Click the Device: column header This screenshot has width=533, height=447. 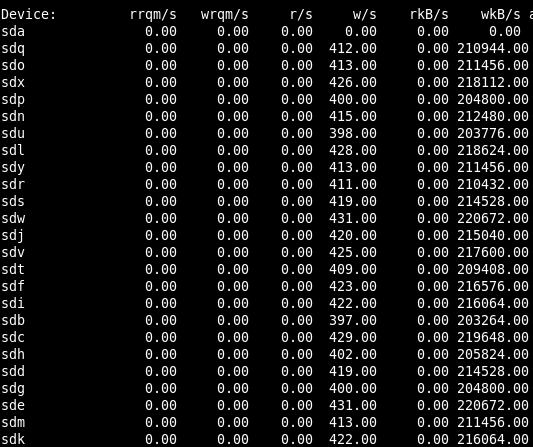(29, 15)
